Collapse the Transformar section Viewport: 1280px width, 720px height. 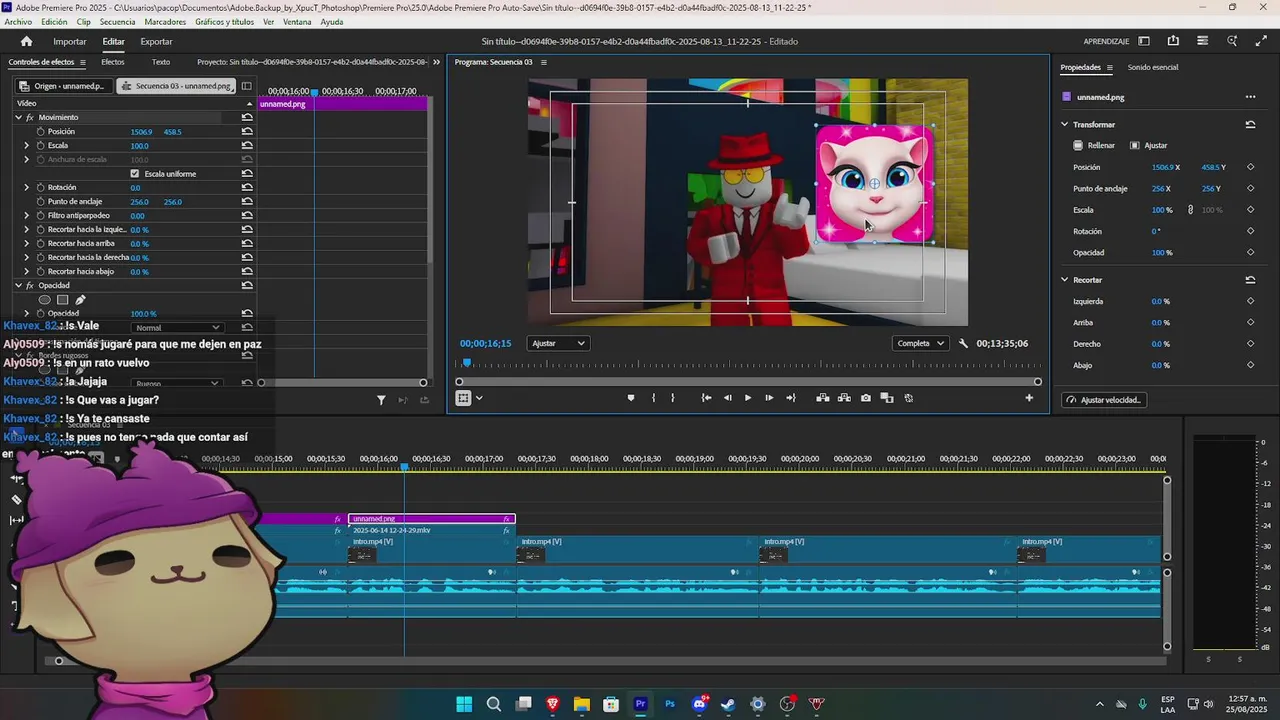pyautogui.click(x=1065, y=124)
